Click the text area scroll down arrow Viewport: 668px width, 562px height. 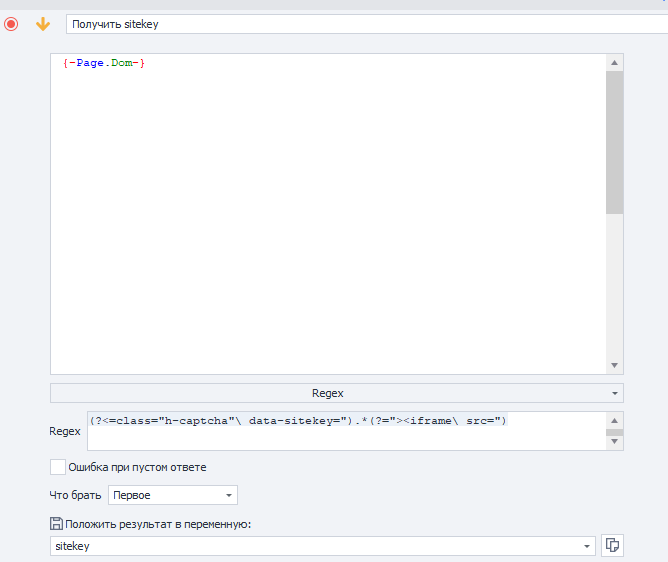(x=614, y=365)
